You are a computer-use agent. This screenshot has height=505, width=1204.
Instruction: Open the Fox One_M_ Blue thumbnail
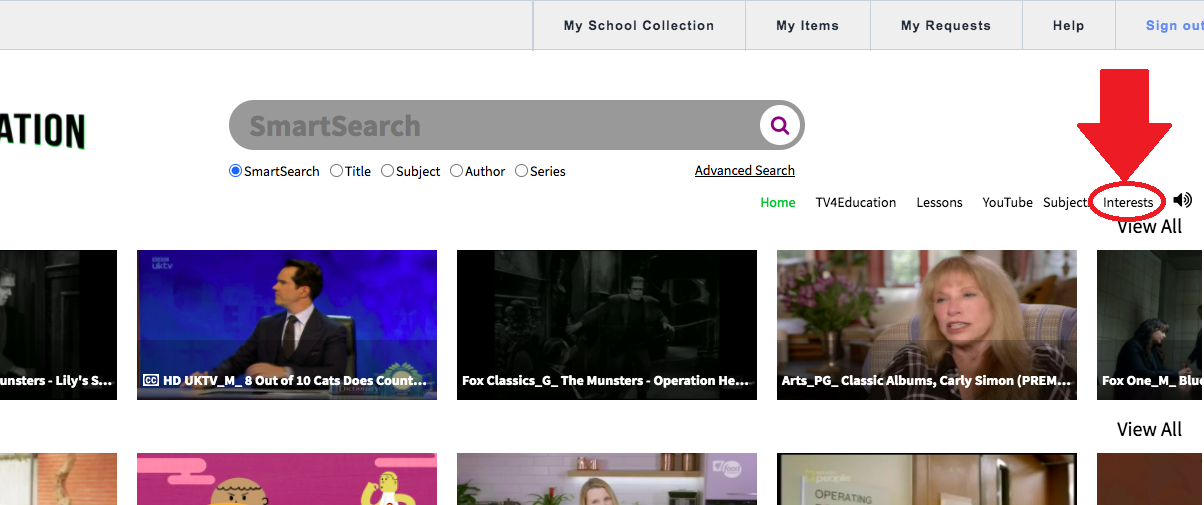pos(1150,325)
